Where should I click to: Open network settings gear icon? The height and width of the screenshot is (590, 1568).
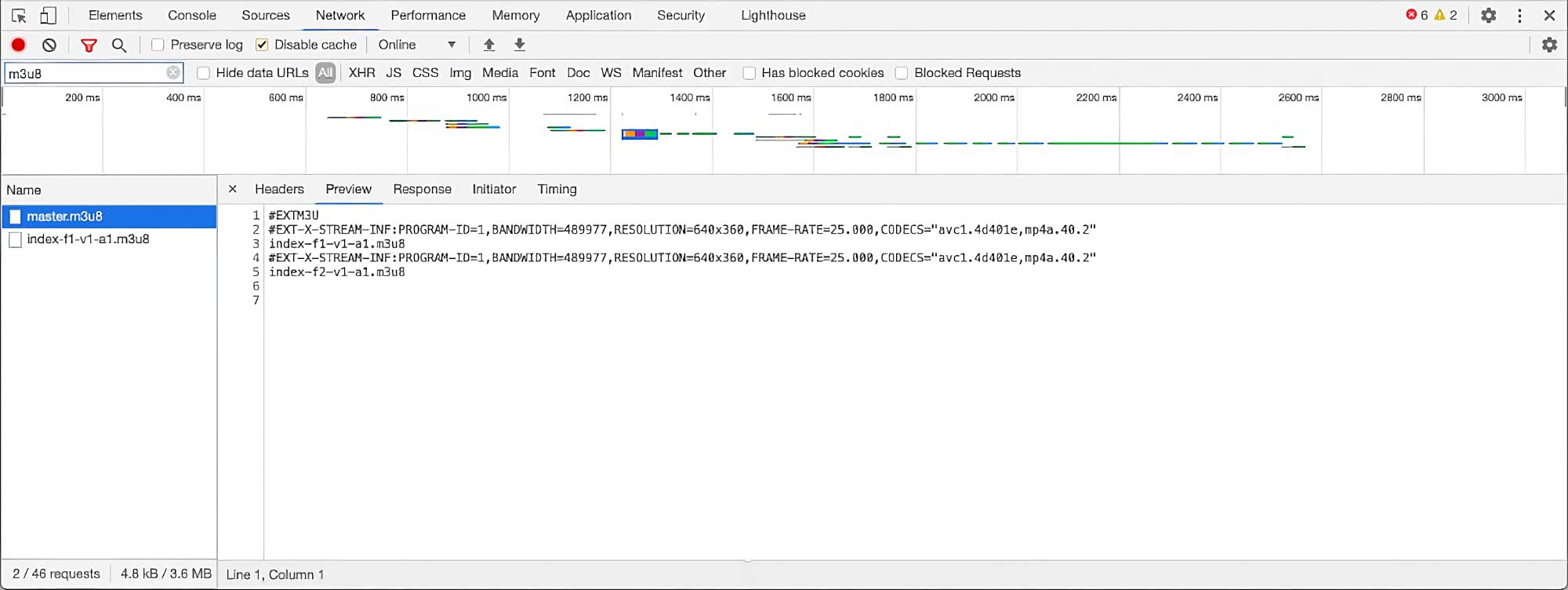[1549, 45]
